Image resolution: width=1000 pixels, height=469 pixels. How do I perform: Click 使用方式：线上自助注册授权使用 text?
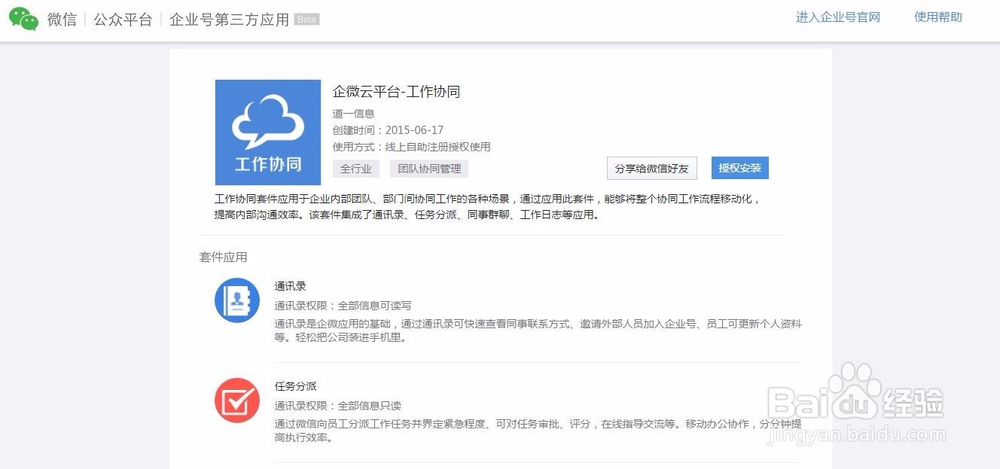[x=411, y=147]
